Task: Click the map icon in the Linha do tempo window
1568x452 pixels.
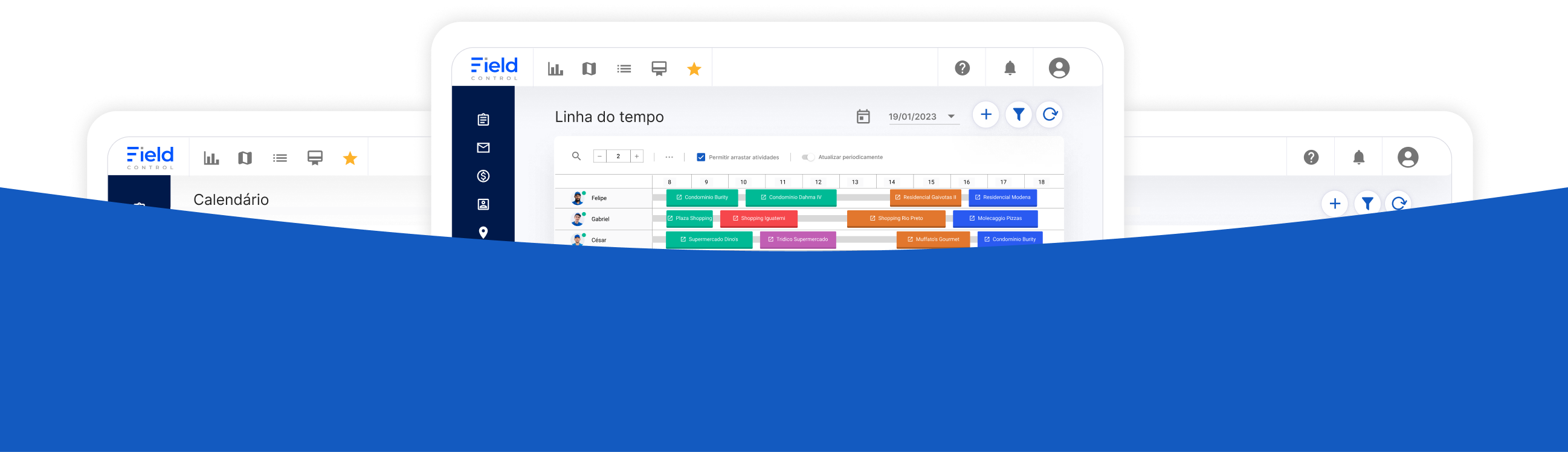Action: coord(589,69)
